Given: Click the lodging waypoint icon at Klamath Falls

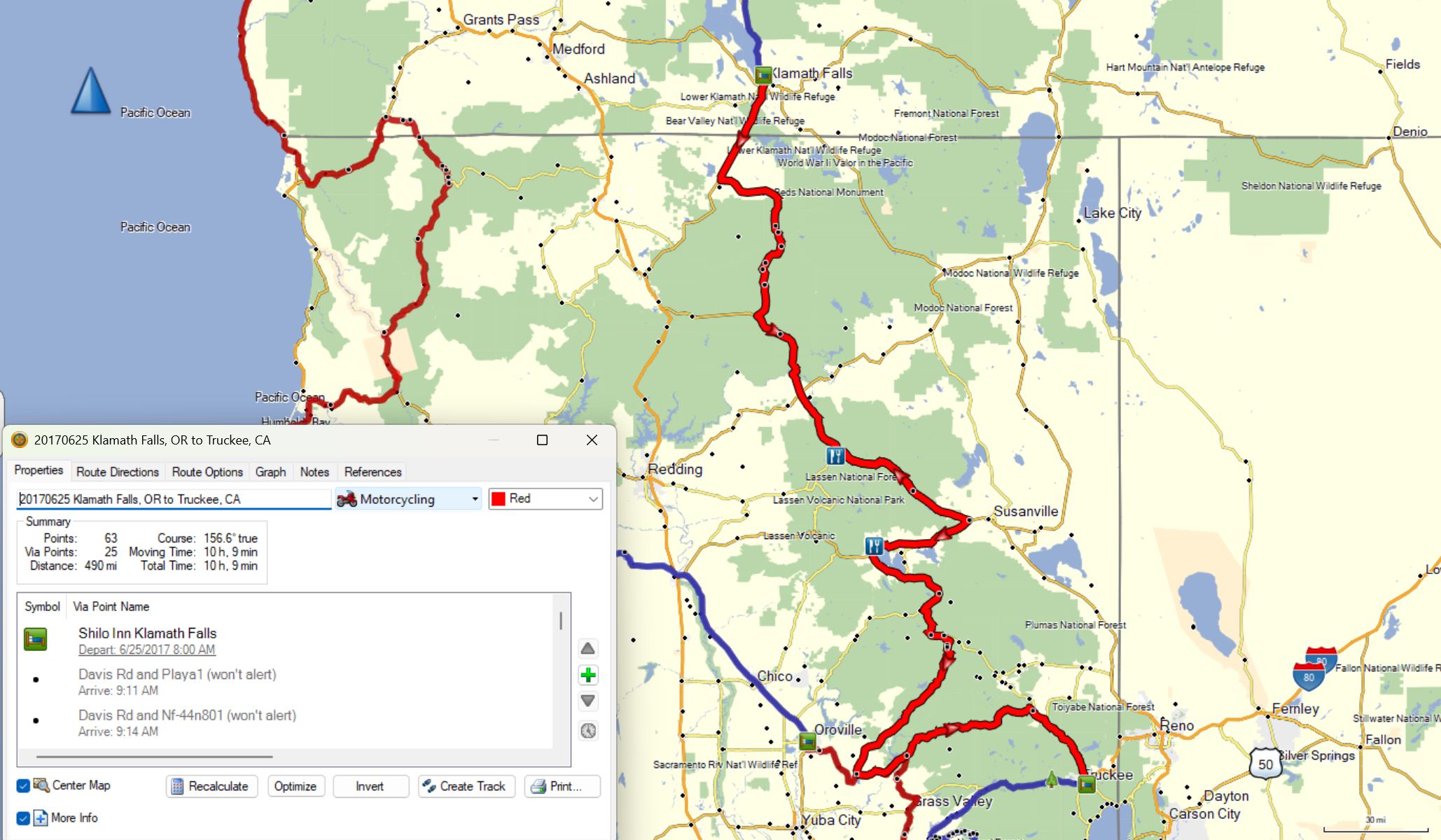Looking at the screenshot, I should point(763,74).
